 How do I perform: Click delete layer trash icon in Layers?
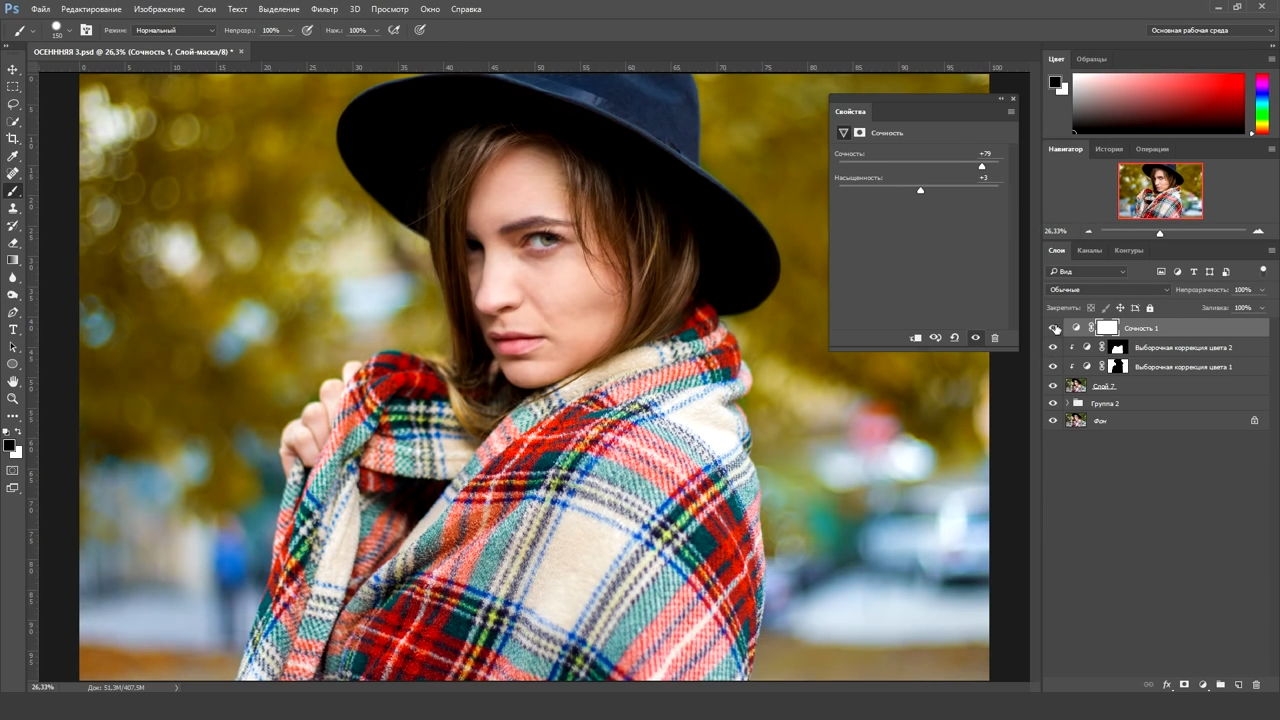pos(1255,685)
